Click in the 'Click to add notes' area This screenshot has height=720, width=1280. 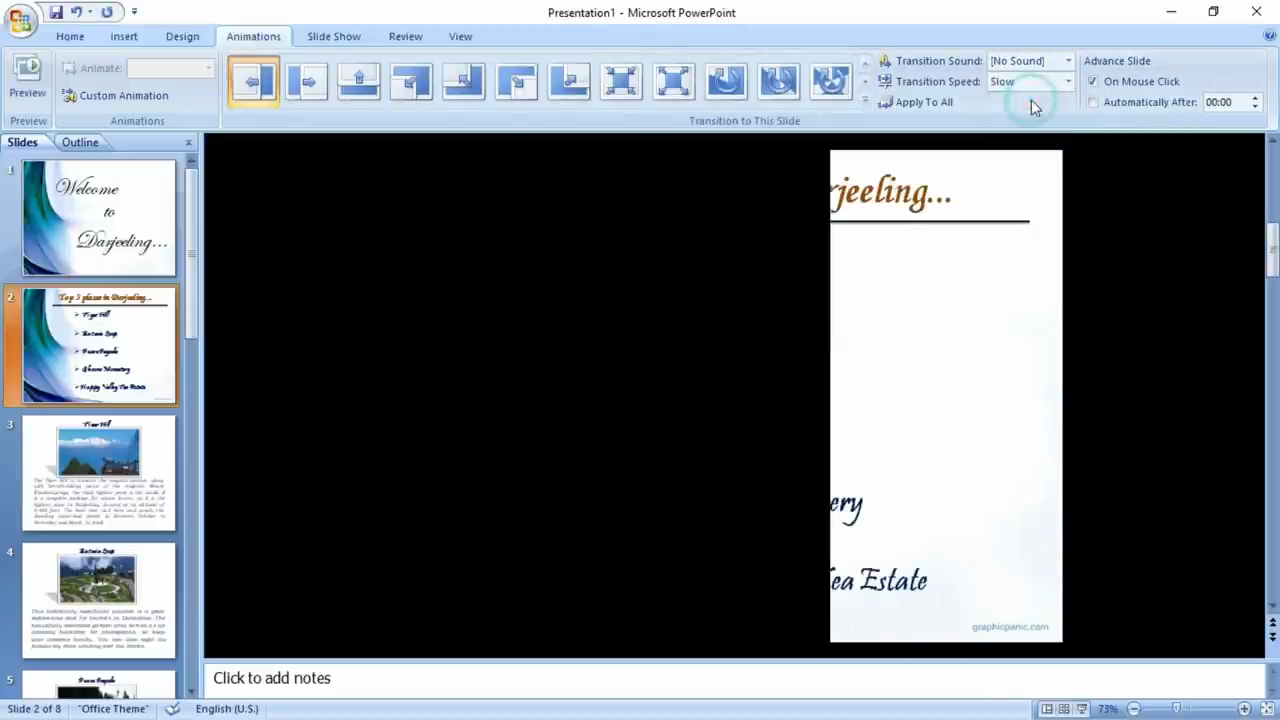[x=734, y=678]
